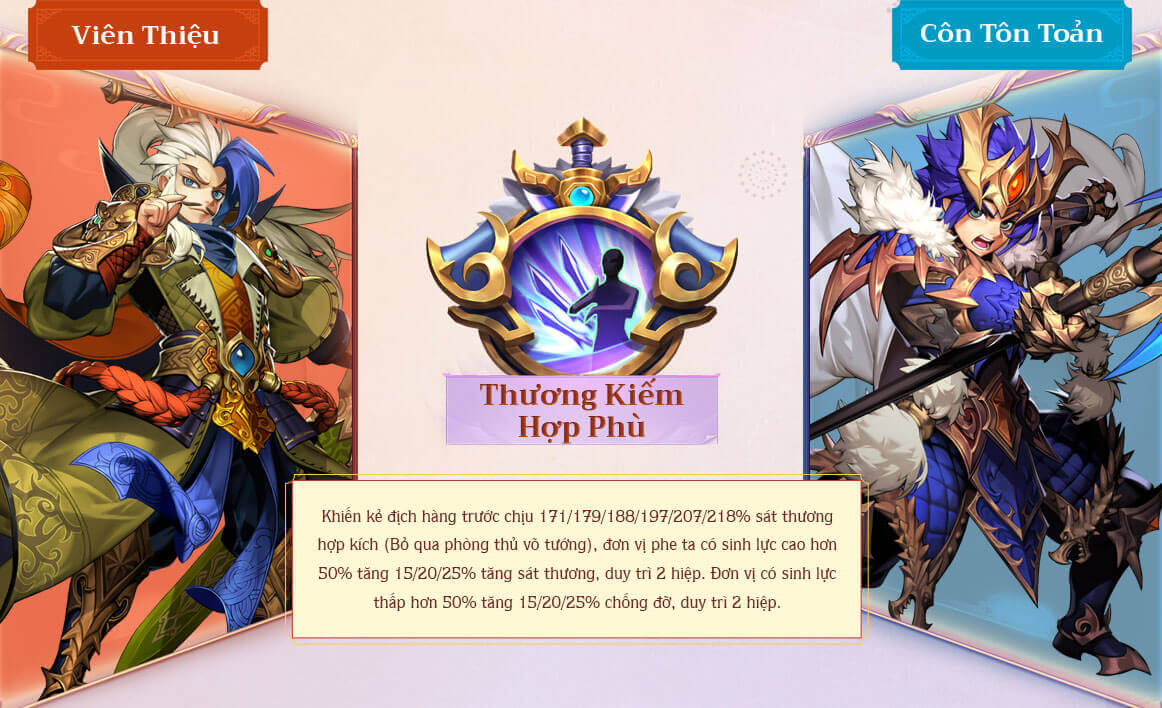Click the blue gem atop the skill emblem

click(x=582, y=196)
